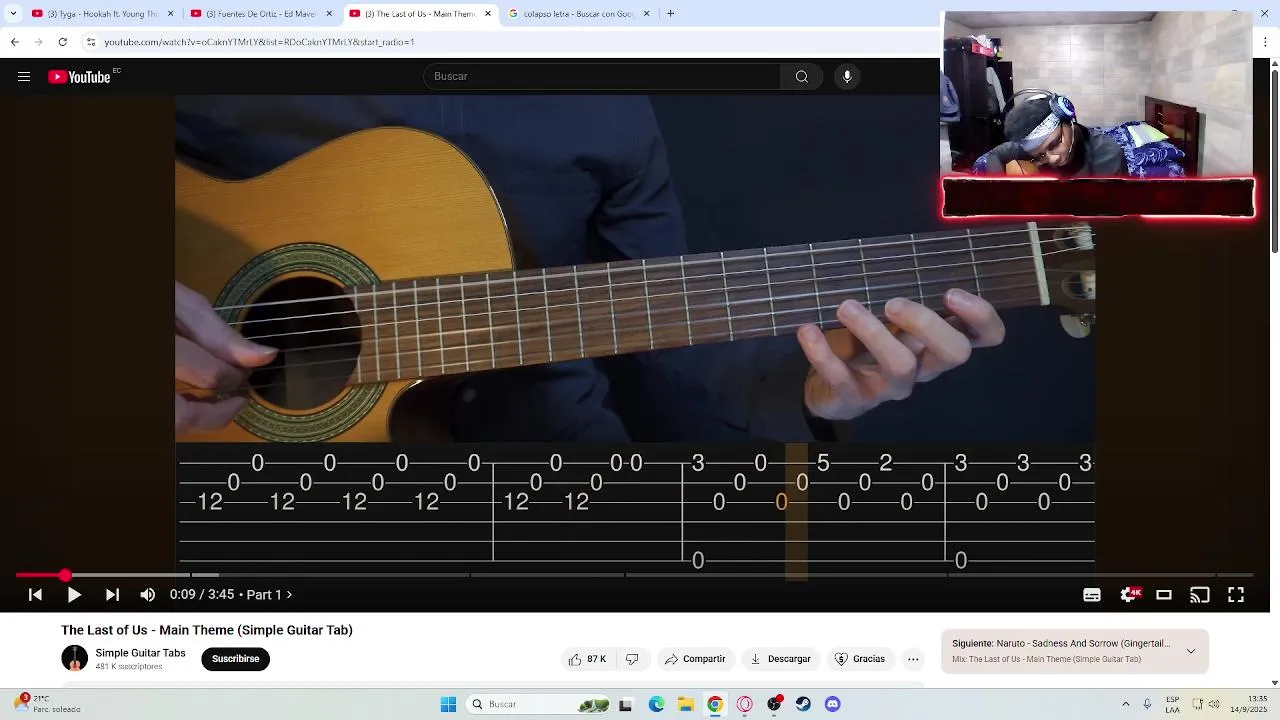
Task: Activate voice search microphone
Action: pos(847,77)
